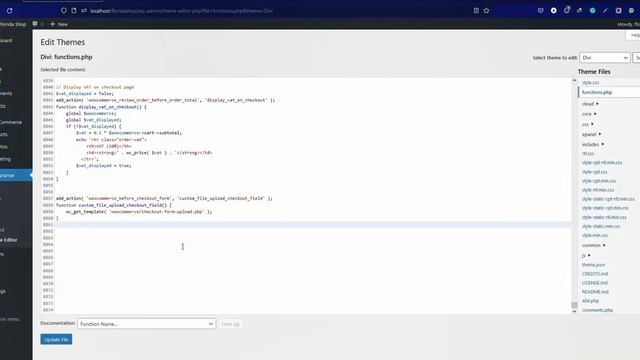Click the white circular extension icon
The width and height of the screenshot is (640, 360).
553,11
